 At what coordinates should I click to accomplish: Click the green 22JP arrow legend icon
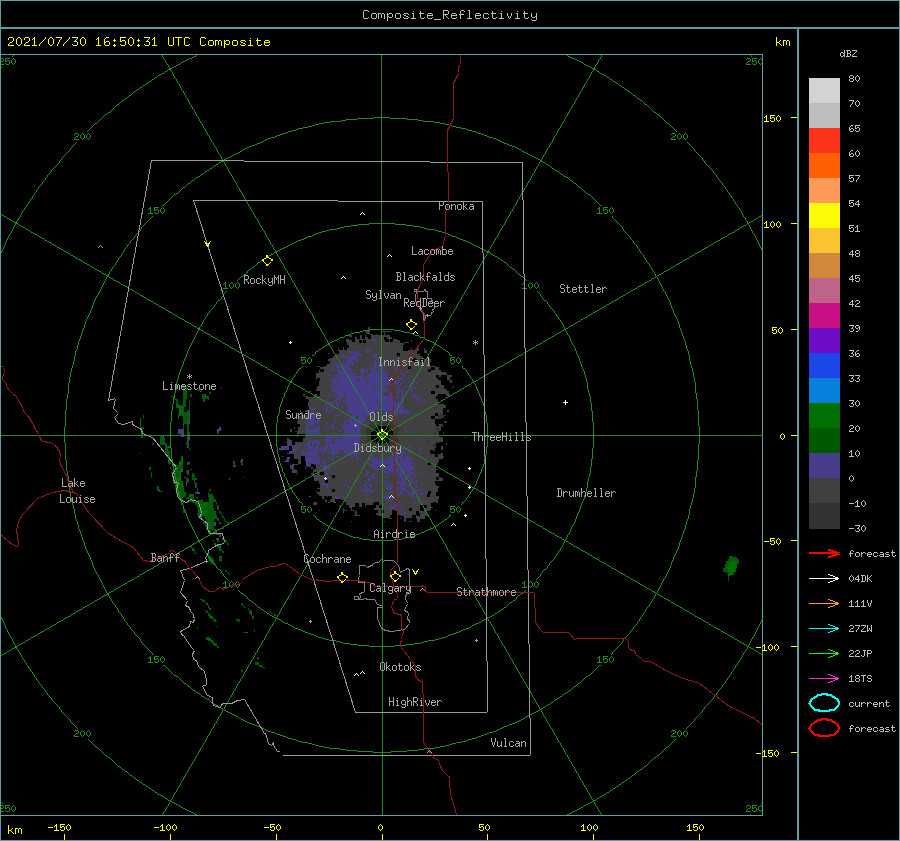824,653
